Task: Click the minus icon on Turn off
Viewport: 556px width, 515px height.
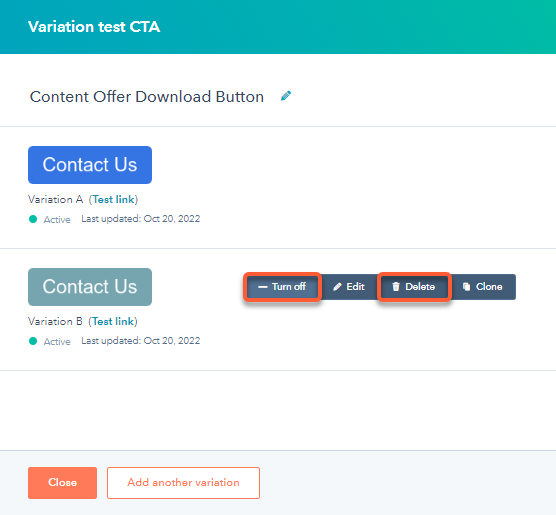Action: pos(263,287)
